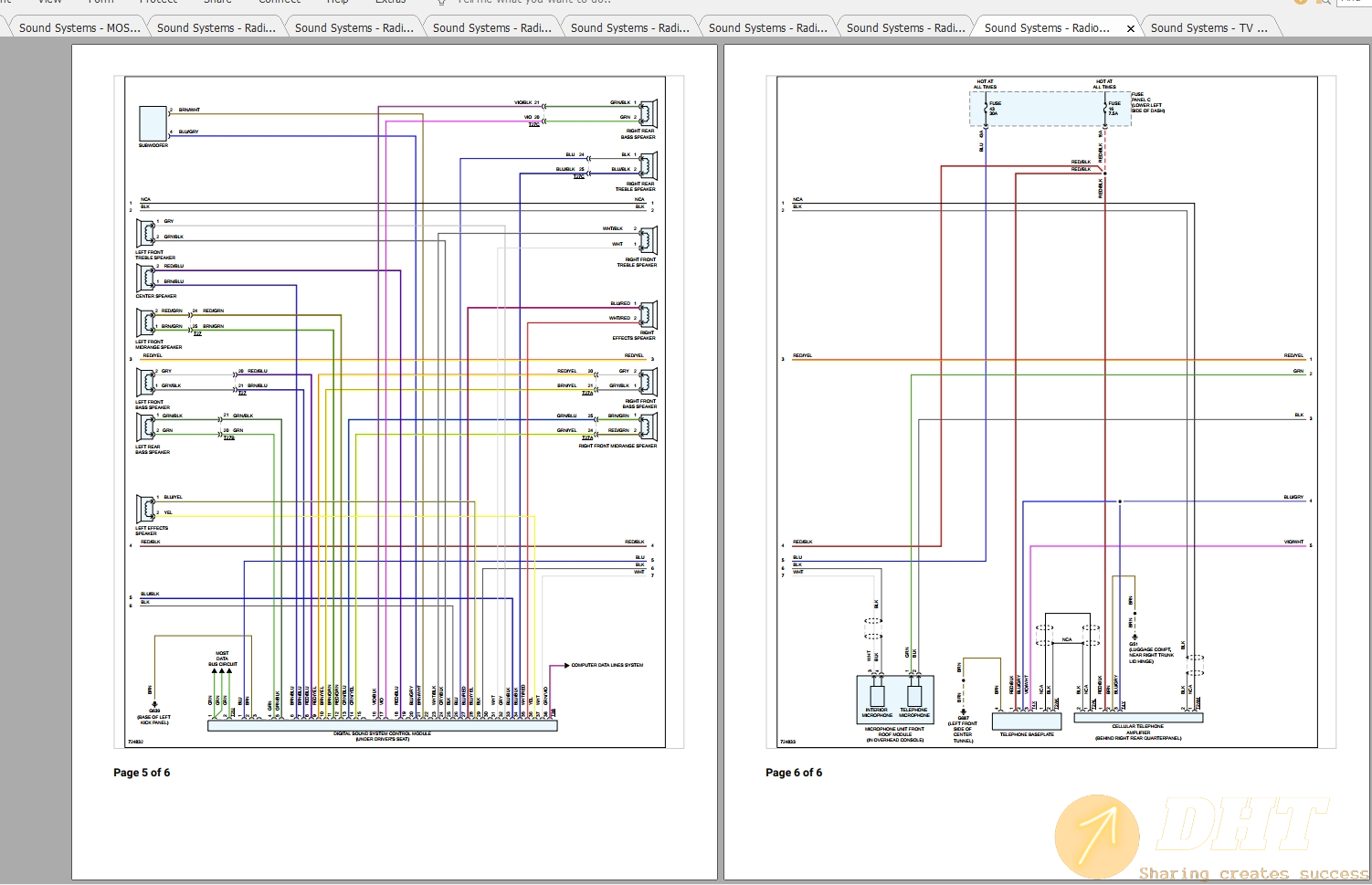Click the digital sound control module connector bar
The height and width of the screenshot is (885, 1372).
tap(383, 725)
